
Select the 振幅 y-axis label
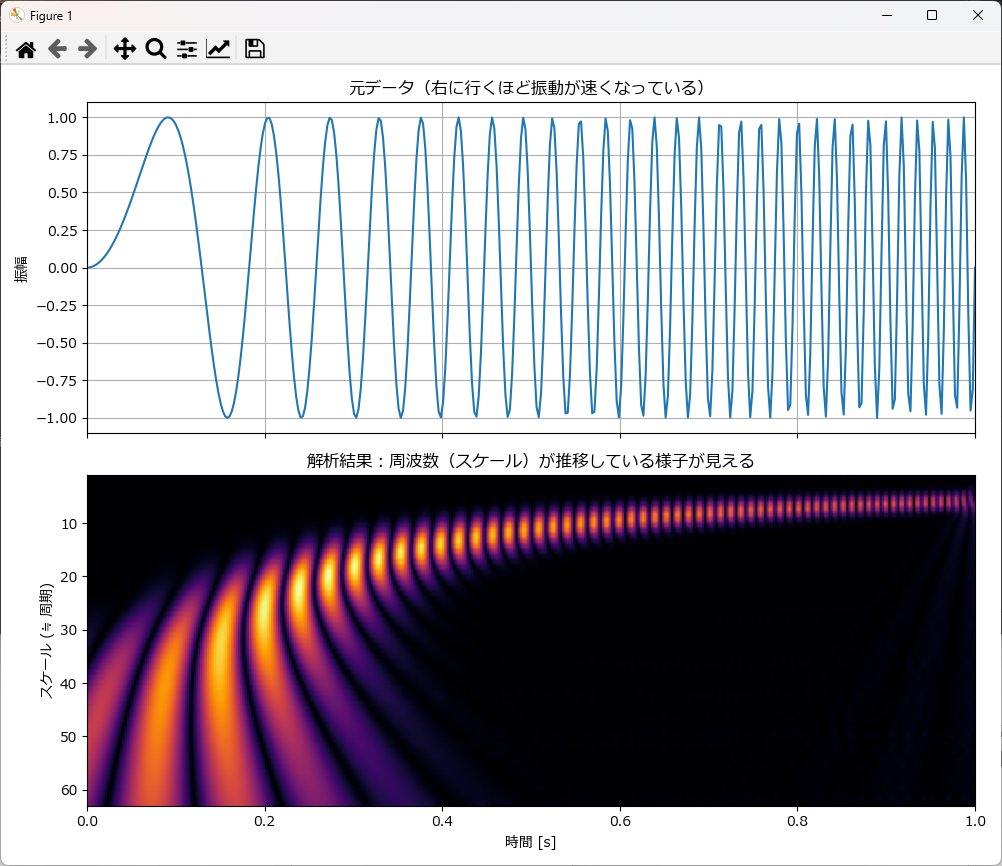[x=20, y=268]
